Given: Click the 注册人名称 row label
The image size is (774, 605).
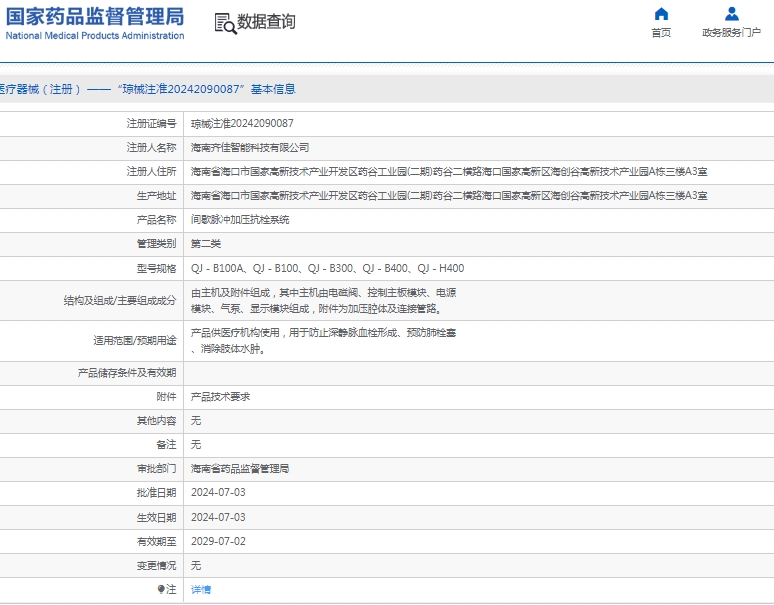Looking at the screenshot, I should (152, 148).
